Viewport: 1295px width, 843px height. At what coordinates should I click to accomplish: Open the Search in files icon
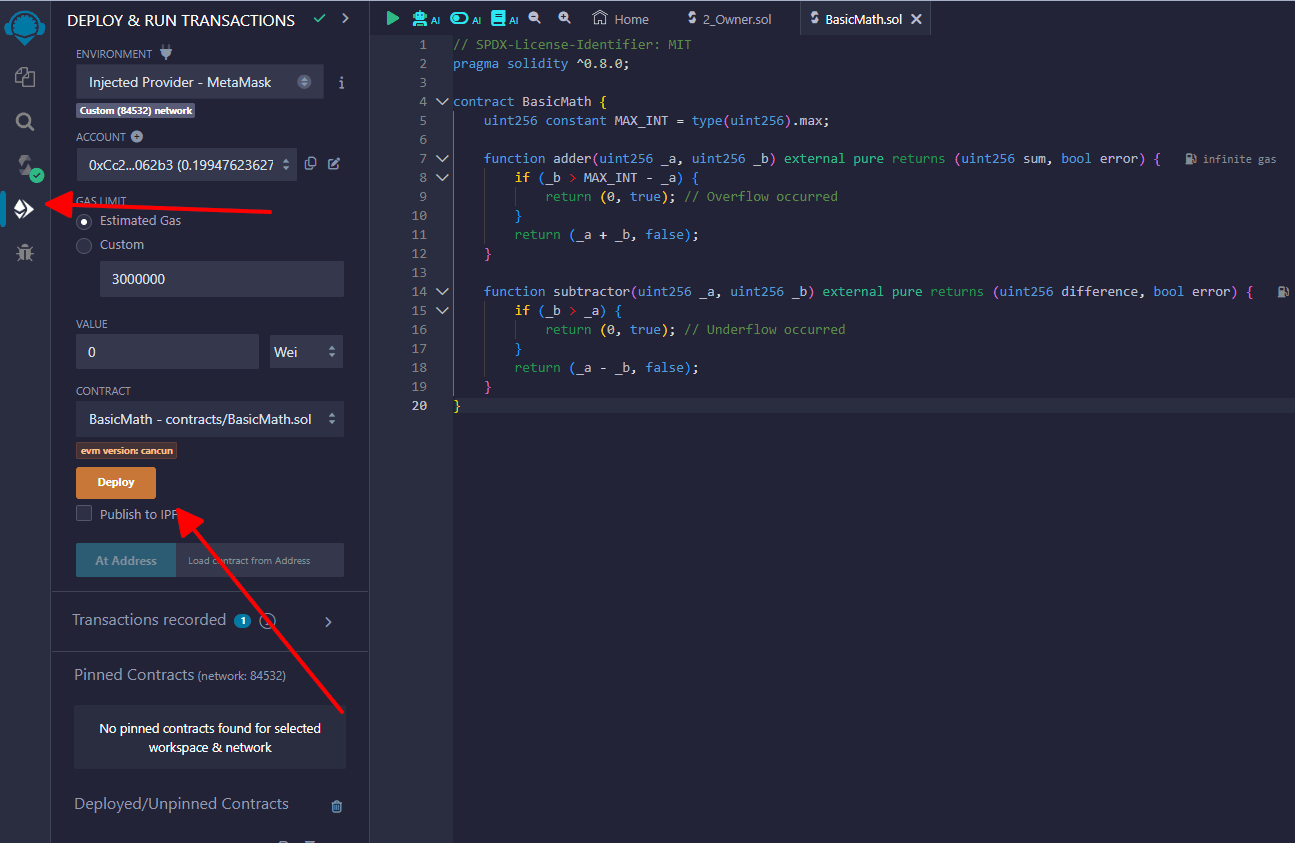pyautogui.click(x=25, y=122)
